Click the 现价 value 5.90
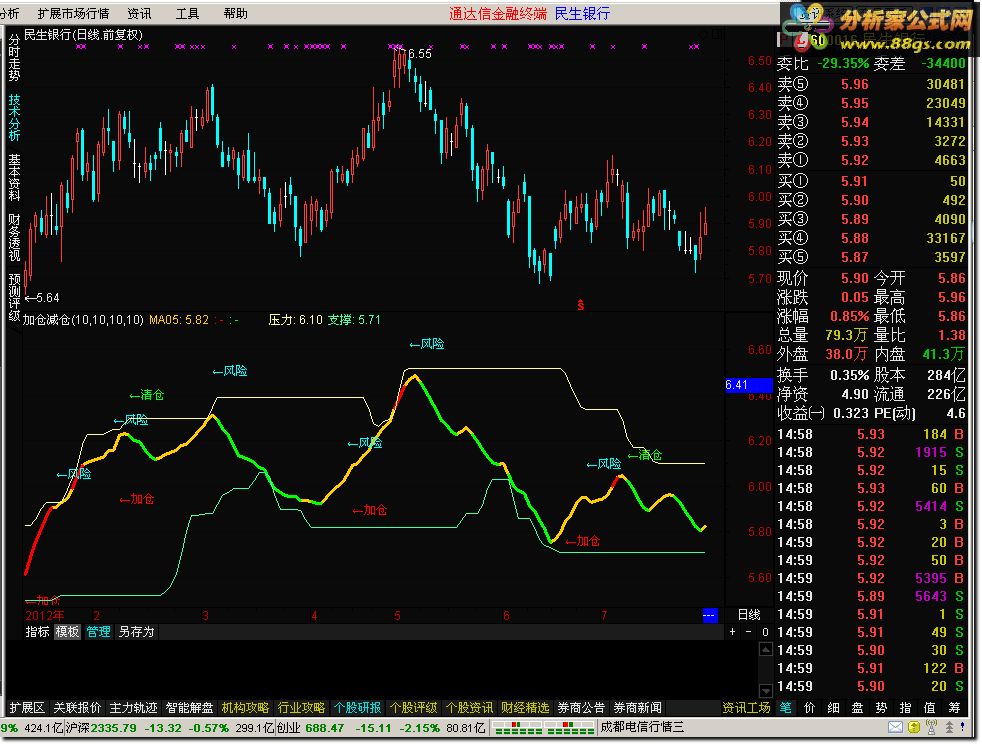This screenshot has width=982, height=744. [x=855, y=278]
